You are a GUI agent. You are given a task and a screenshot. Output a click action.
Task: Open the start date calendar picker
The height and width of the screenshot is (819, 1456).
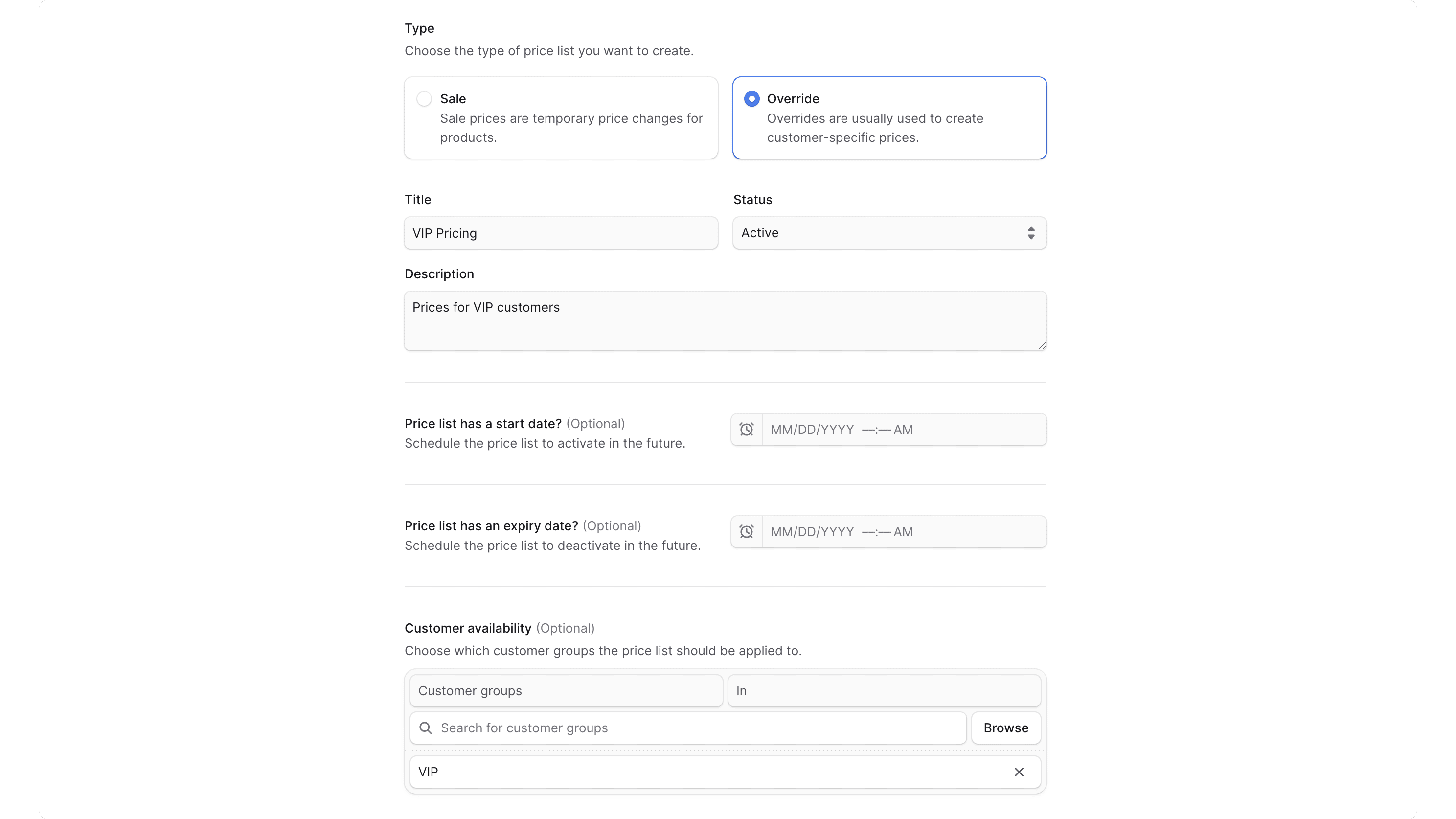click(746, 429)
